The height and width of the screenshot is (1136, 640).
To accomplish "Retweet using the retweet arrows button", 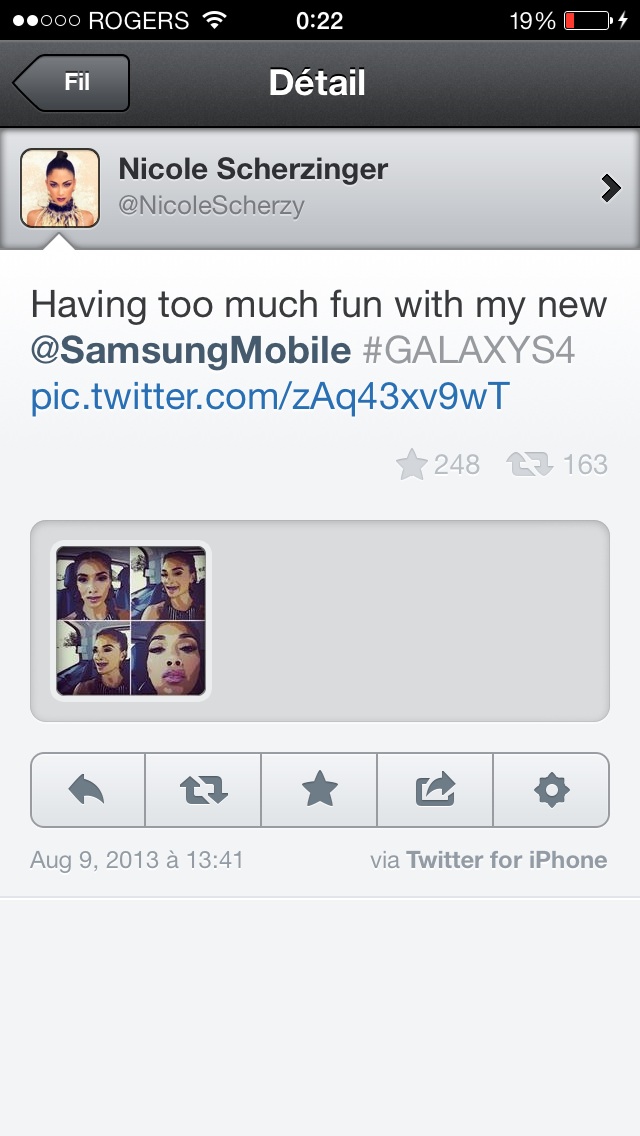I will click(203, 790).
